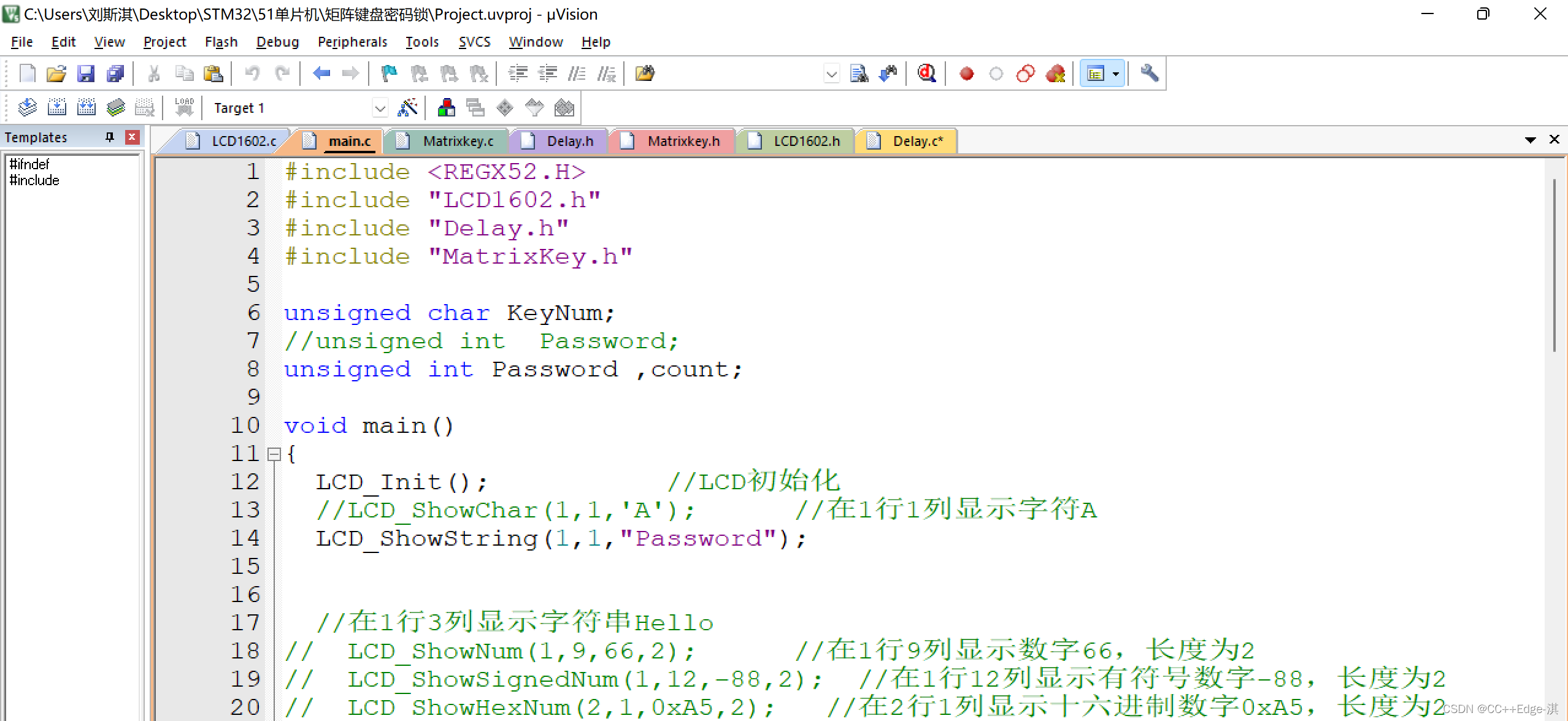Open the window layout dropdown arrow

(x=1116, y=74)
